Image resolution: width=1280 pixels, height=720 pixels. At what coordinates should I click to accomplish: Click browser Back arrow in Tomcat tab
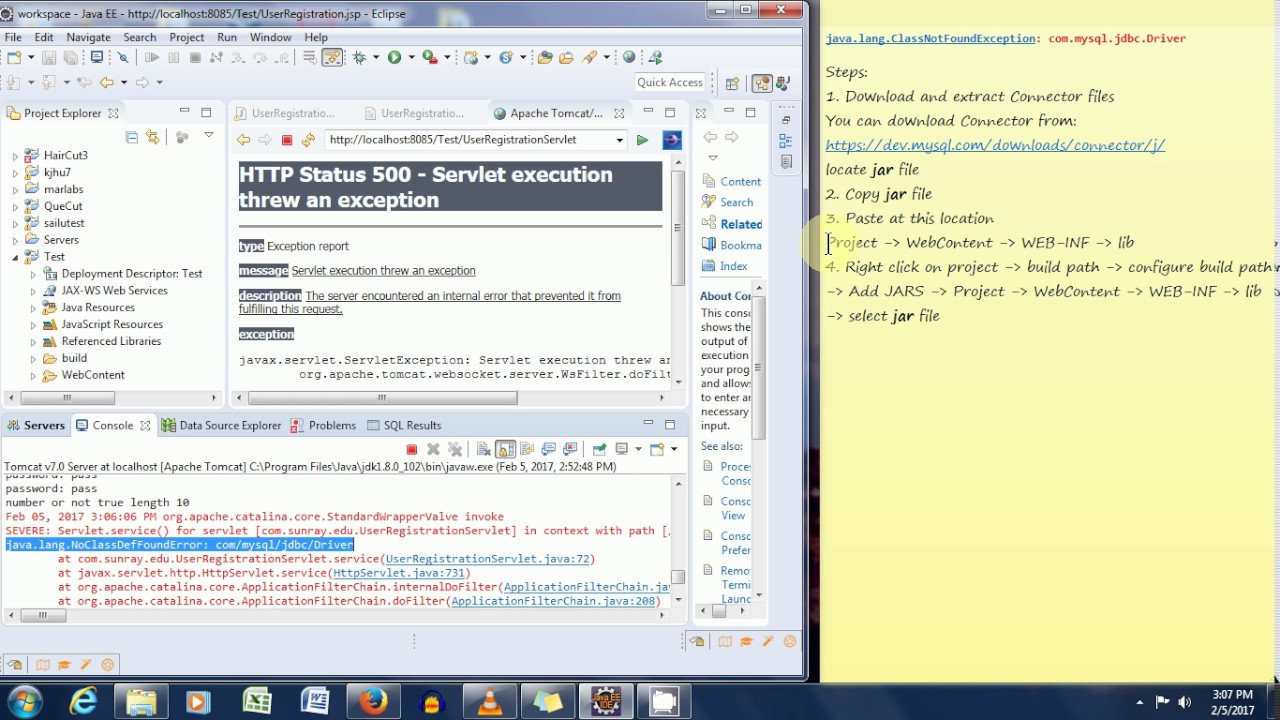click(243, 140)
